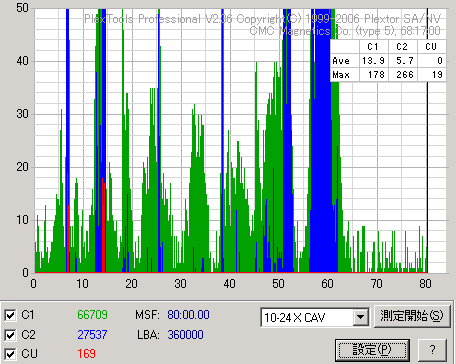Select the C1 total value 66709
Screen dimensions: 456x364
tap(92, 315)
